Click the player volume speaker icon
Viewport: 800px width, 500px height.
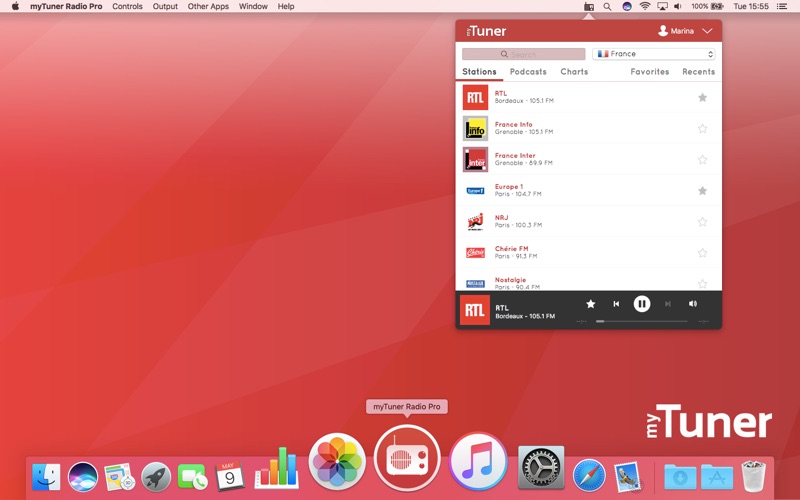pos(692,304)
